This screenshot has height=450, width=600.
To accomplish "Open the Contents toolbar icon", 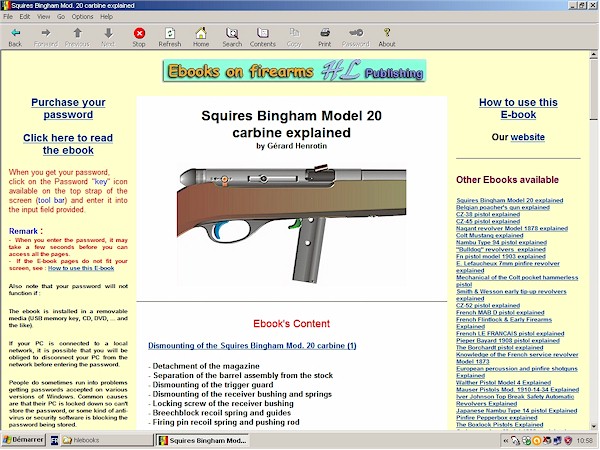I will pos(263,33).
